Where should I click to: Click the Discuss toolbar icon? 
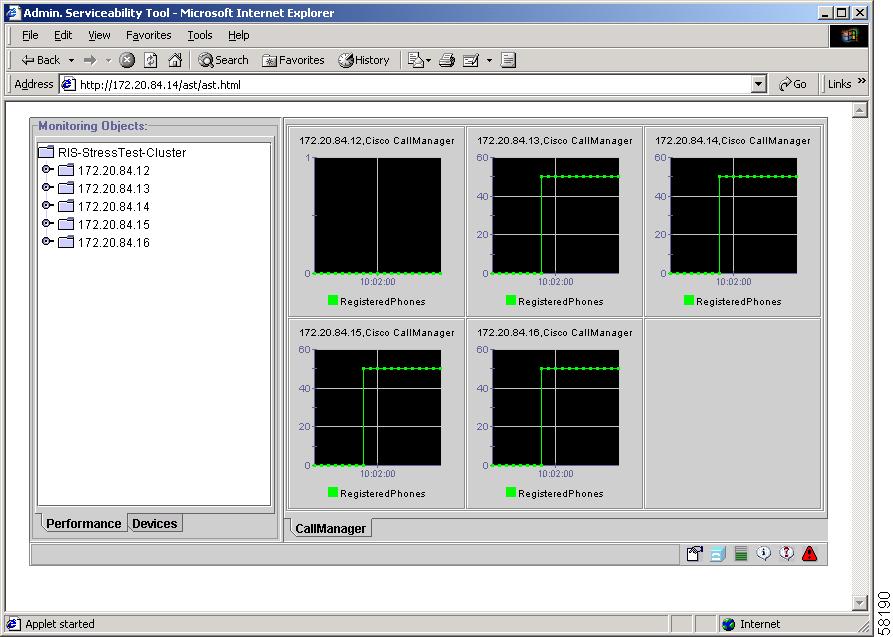(x=509, y=60)
